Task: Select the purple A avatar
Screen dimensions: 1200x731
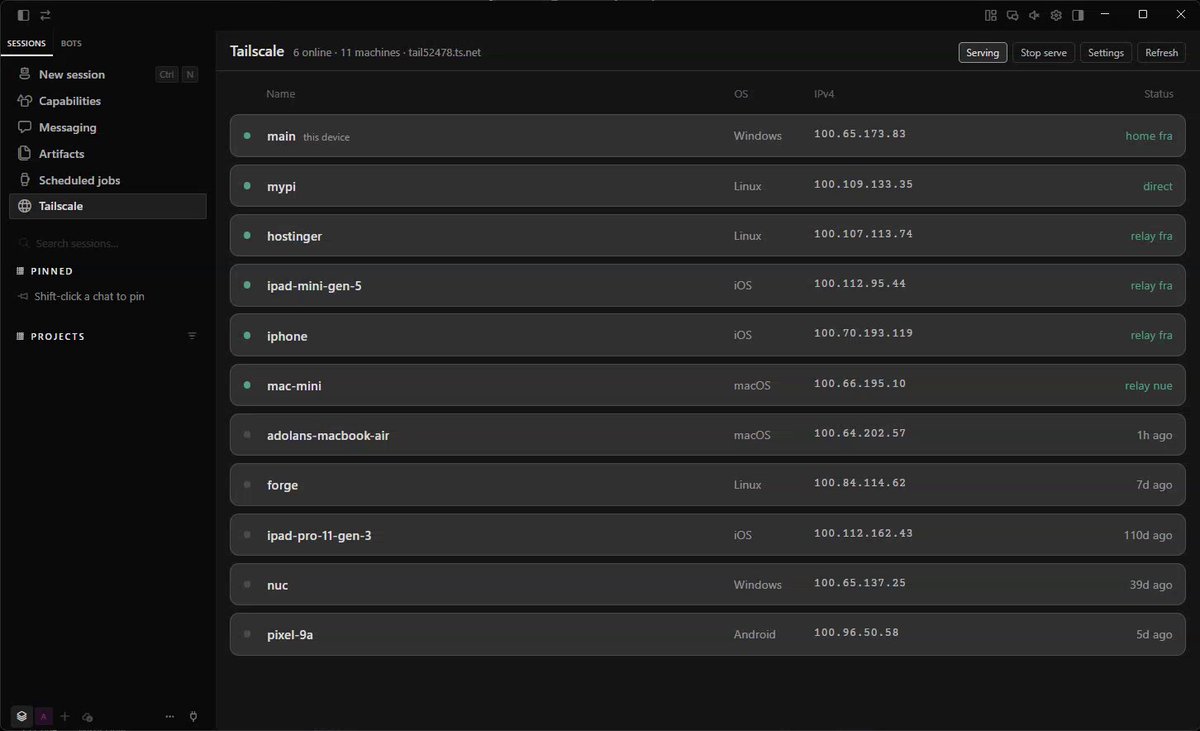Action: (44, 716)
